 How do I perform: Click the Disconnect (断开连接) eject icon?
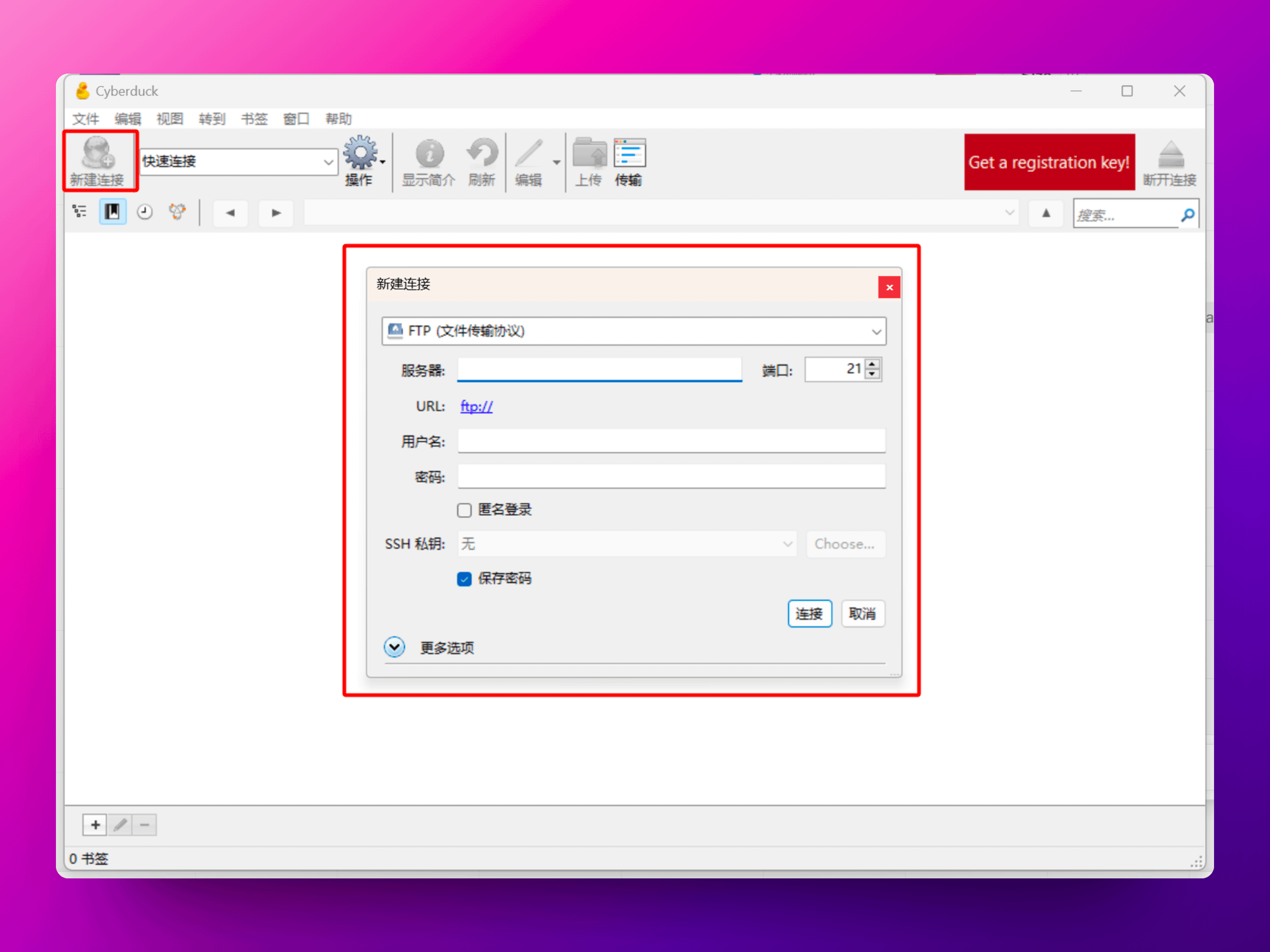pos(1170,154)
